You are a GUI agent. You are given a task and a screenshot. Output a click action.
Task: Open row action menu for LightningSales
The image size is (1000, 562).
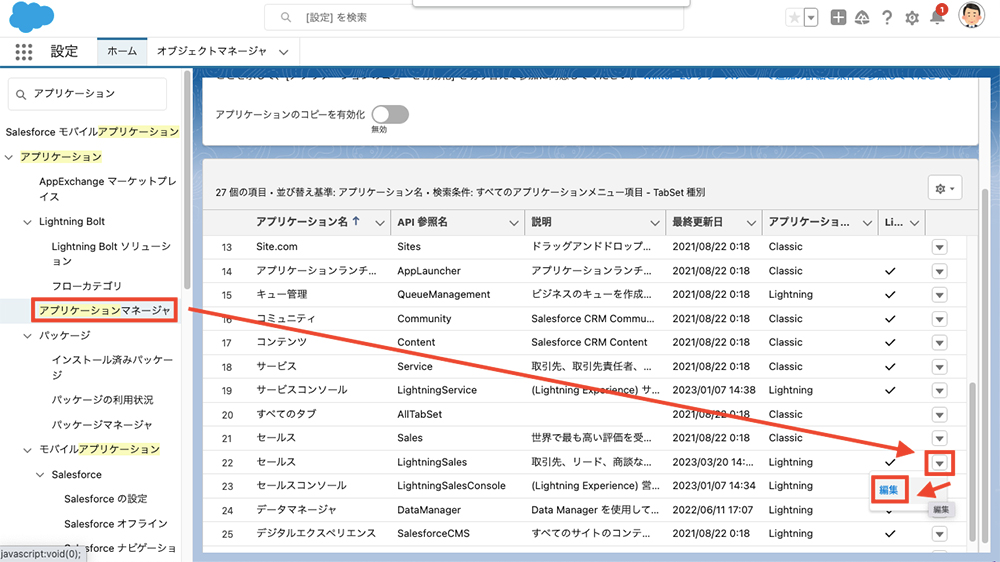(939, 462)
